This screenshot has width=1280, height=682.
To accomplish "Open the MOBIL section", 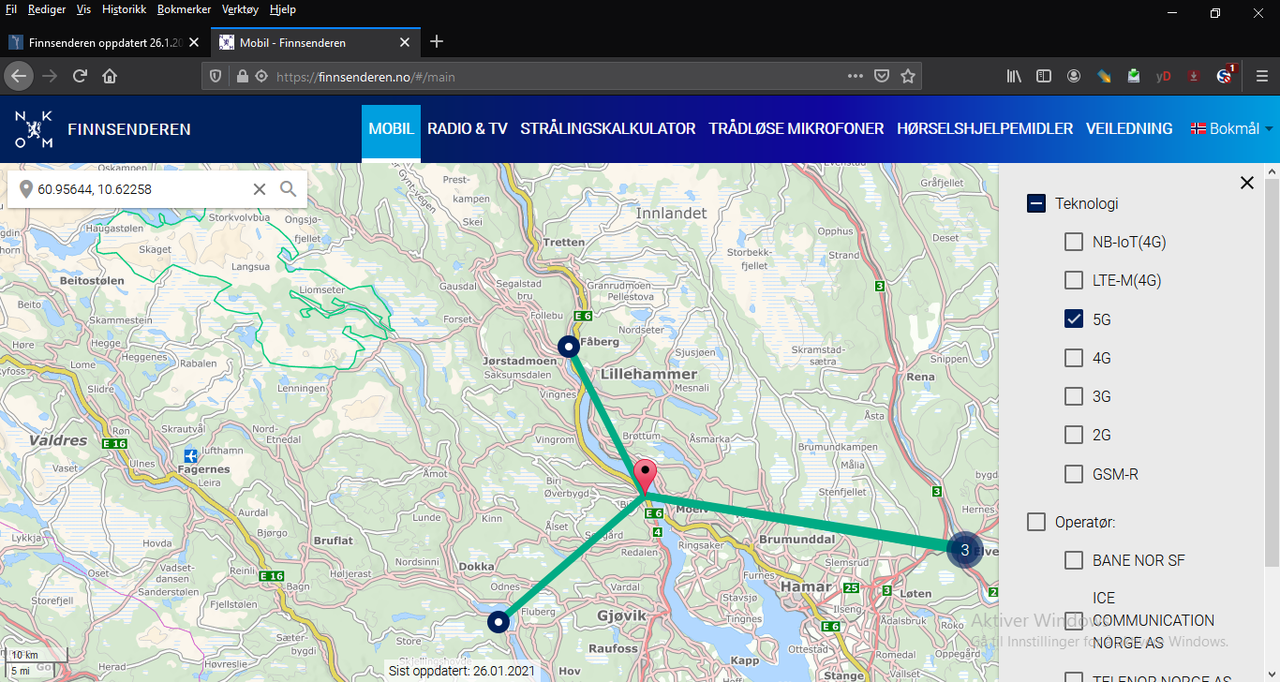I will click(x=391, y=129).
